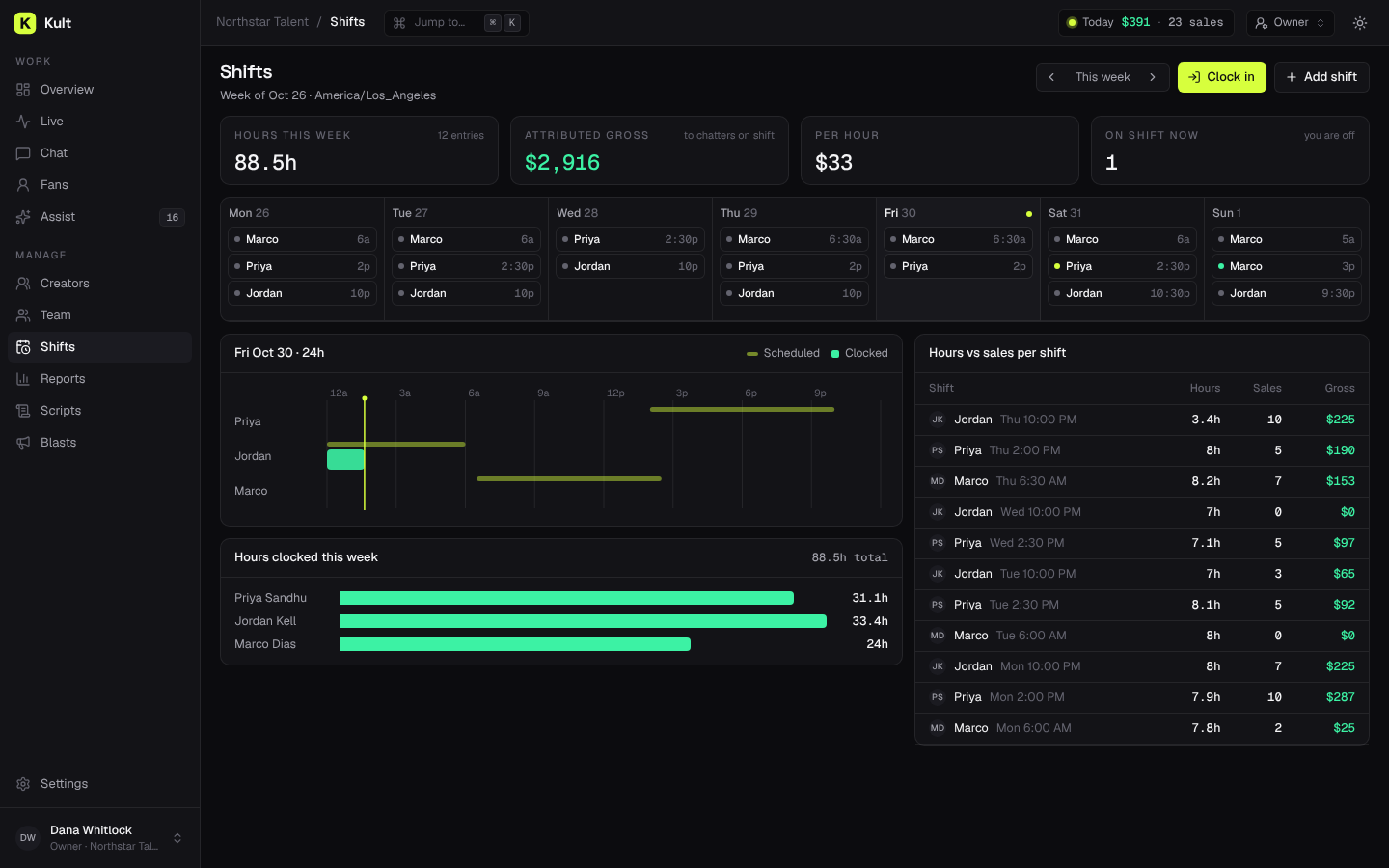This screenshot has height=868, width=1389.
Task: Click the Gross column header
Action: coord(1340,388)
